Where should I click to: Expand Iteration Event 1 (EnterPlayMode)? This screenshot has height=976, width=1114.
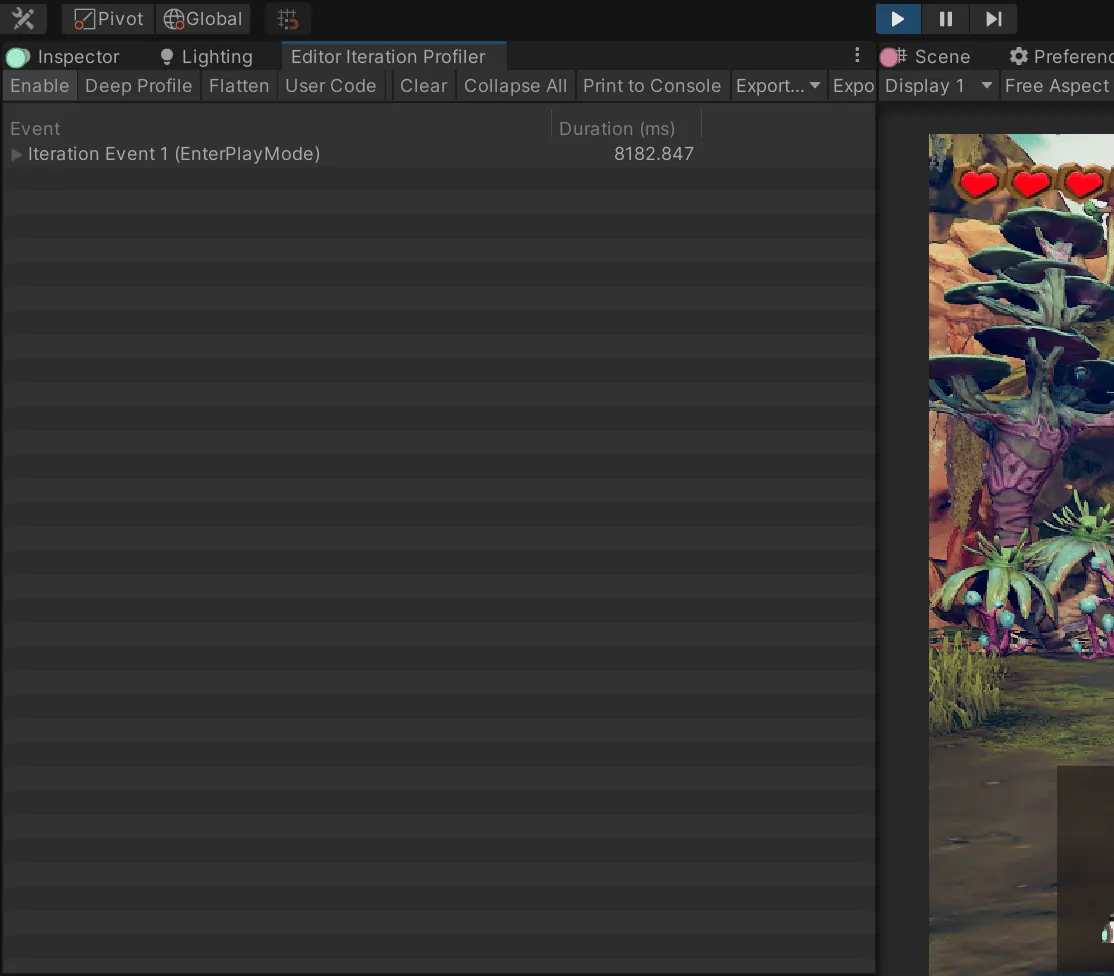(16, 154)
